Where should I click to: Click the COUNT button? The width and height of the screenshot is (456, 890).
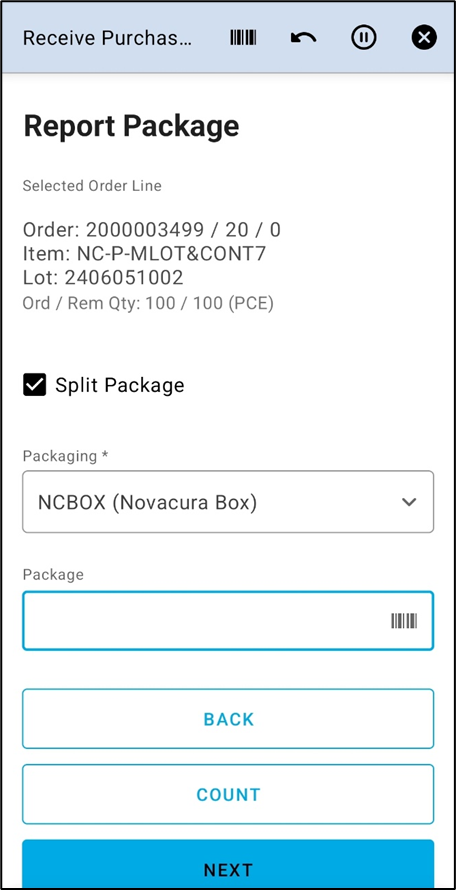click(228, 794)
